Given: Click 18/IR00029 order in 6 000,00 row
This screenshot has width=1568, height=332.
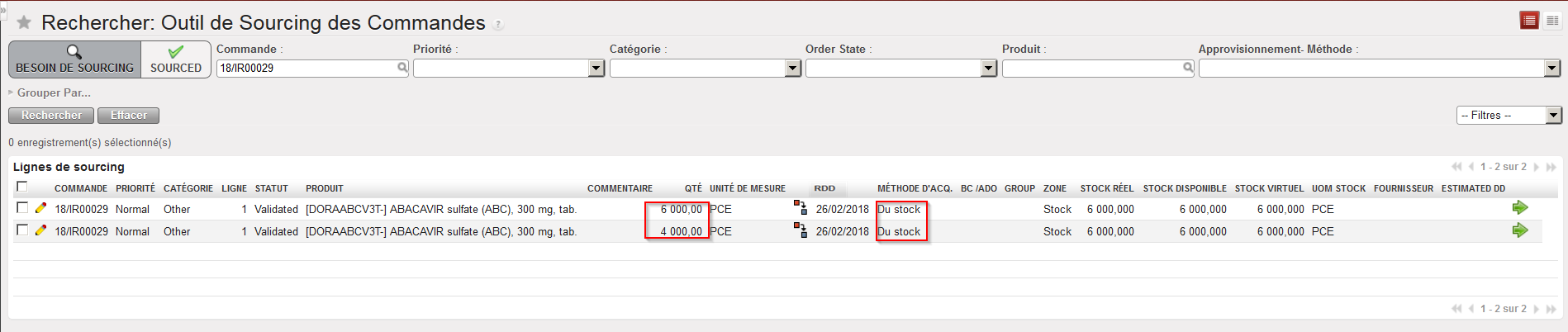Looking at the screenshot, I should [81, 209].
